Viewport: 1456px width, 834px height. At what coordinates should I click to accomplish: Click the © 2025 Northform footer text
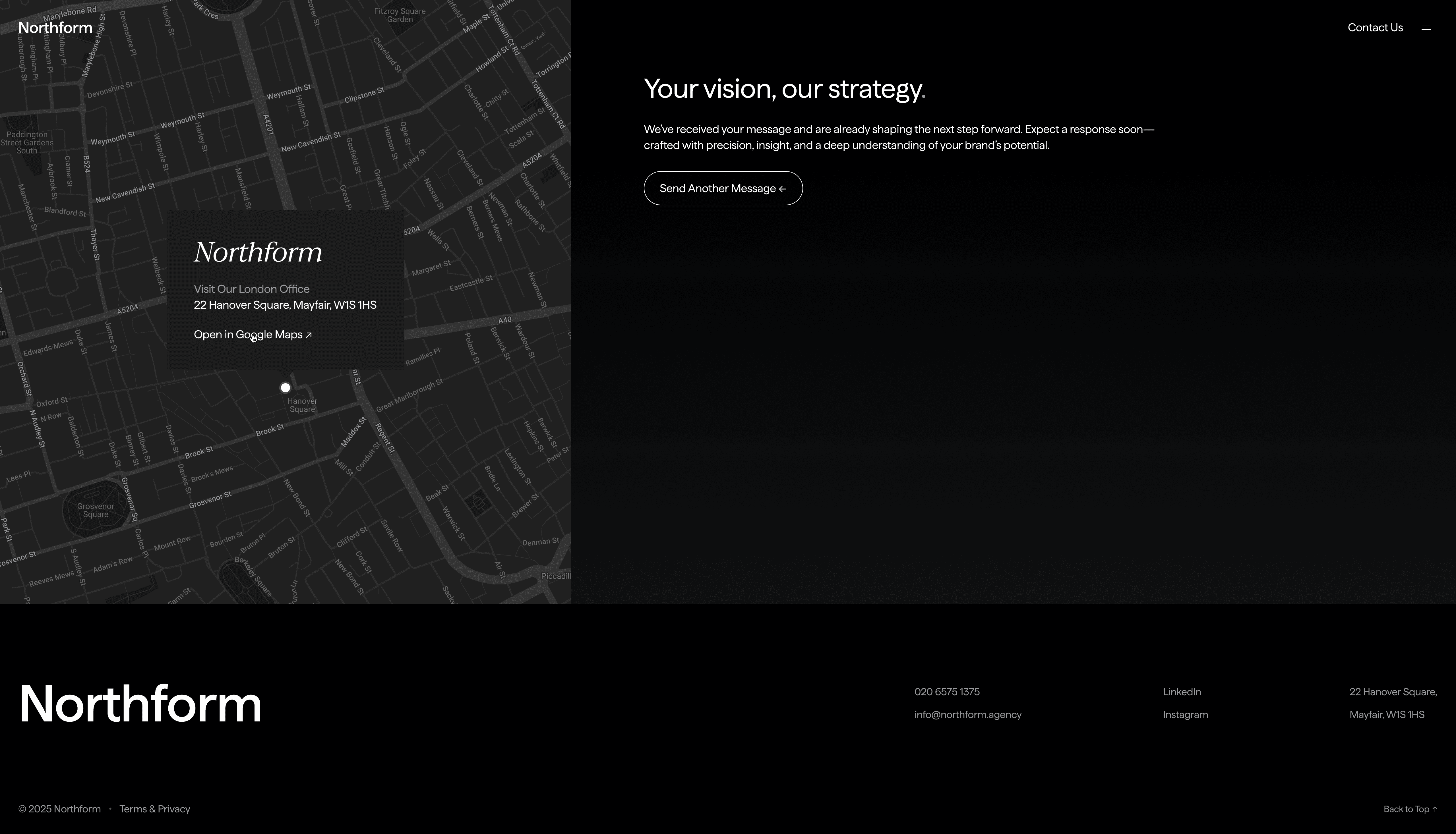[x=60, y=809]
